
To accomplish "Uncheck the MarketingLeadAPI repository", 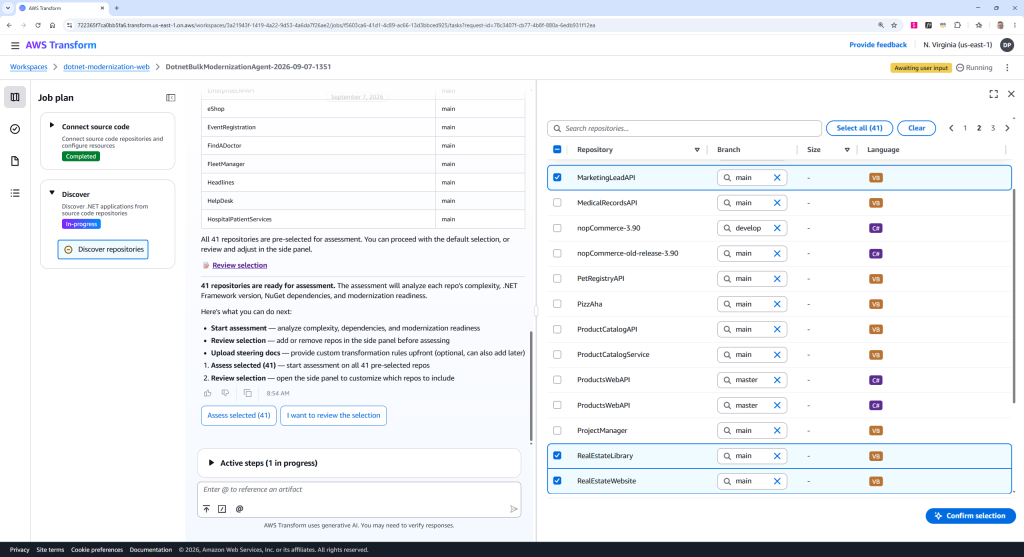I will (557, 178).
